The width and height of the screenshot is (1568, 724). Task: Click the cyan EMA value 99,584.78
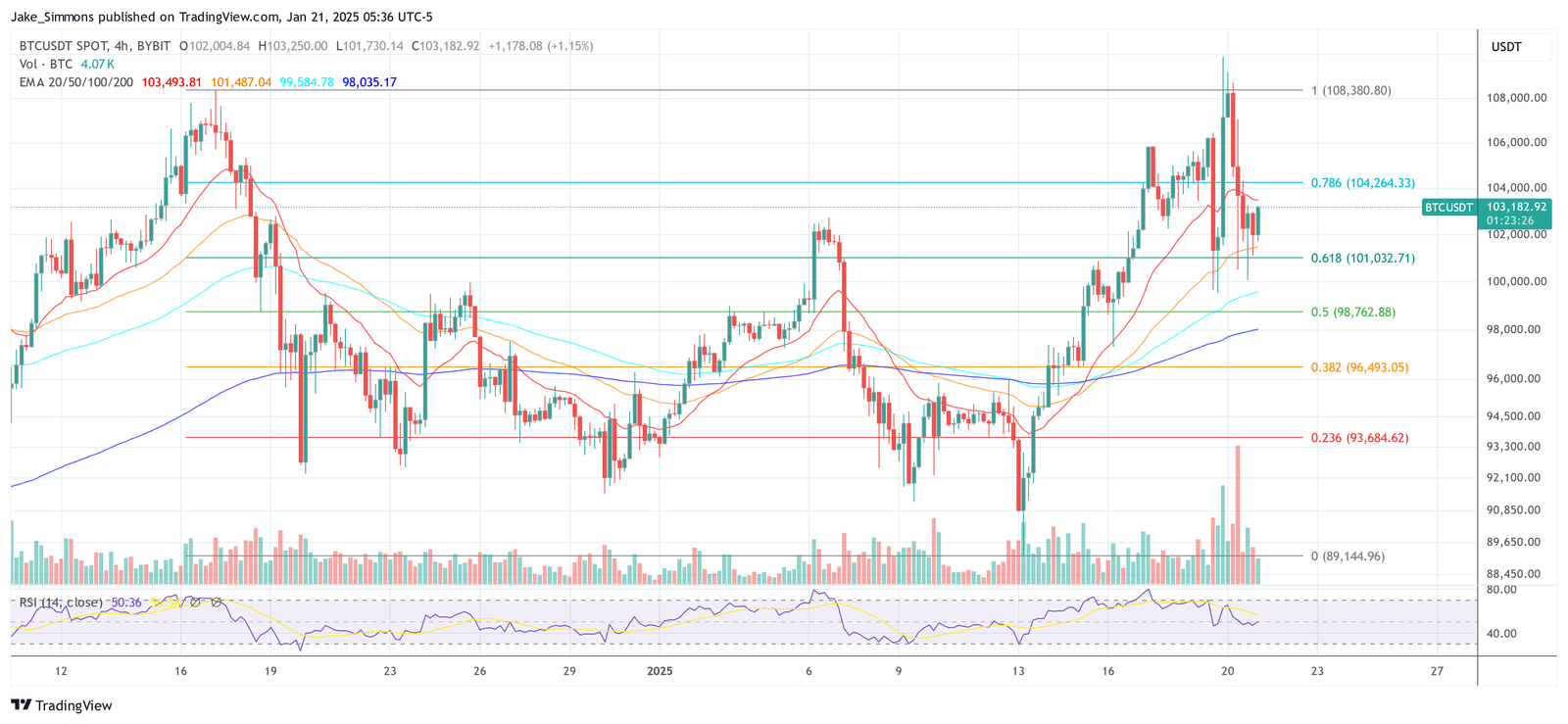(307, 82)
